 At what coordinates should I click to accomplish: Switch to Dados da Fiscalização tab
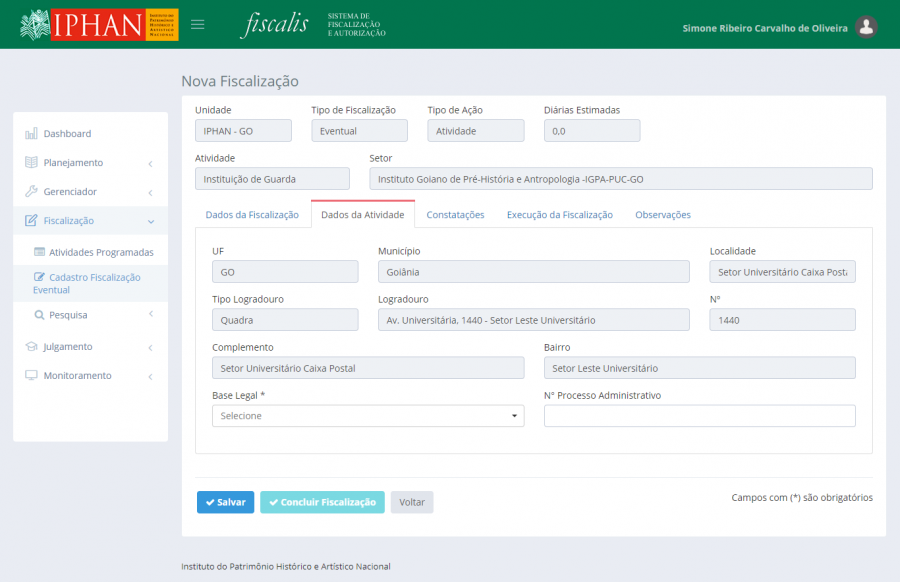pos(252,215)
